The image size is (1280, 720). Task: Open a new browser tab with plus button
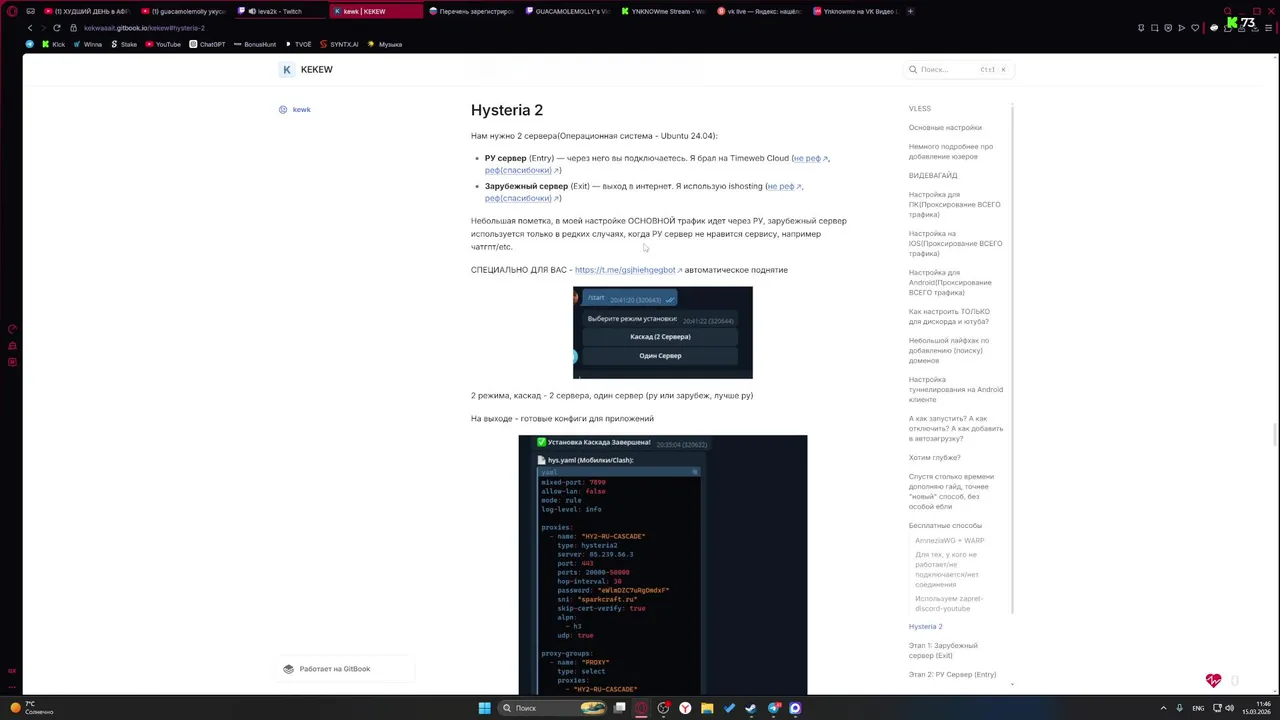click(910, 11)
